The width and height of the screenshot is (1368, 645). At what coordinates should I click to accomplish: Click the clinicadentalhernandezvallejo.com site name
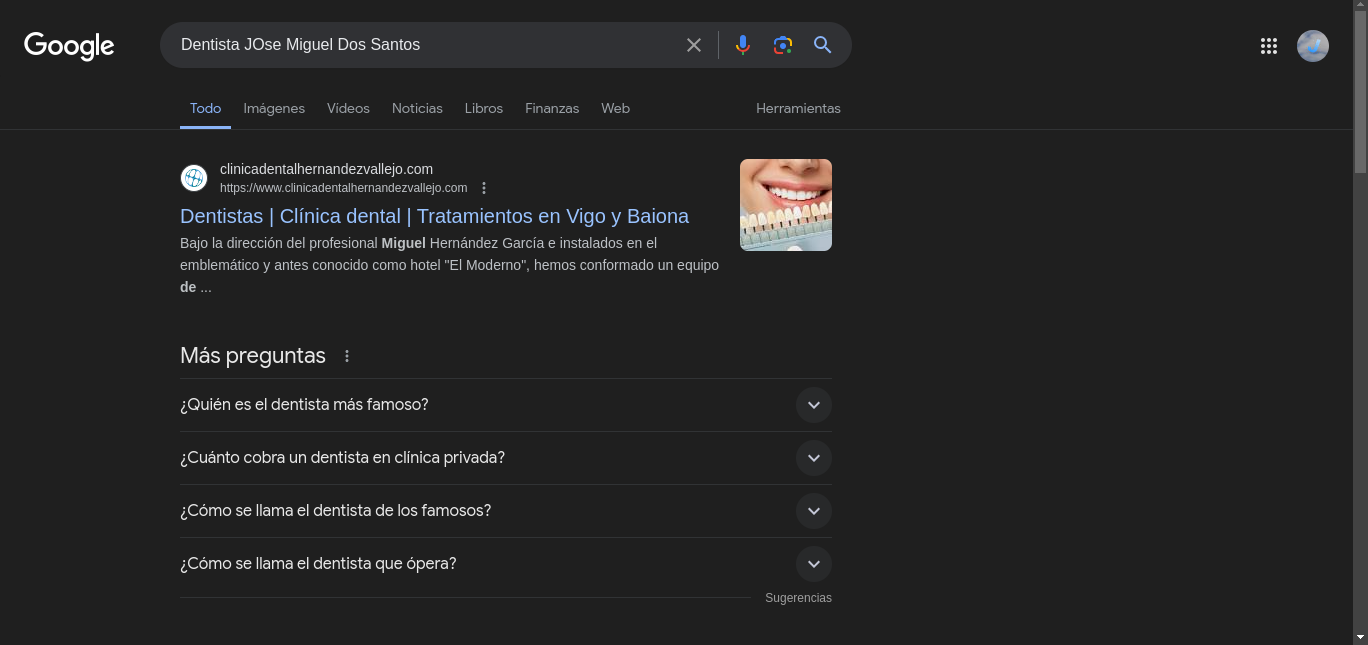[x=326, y=169]
